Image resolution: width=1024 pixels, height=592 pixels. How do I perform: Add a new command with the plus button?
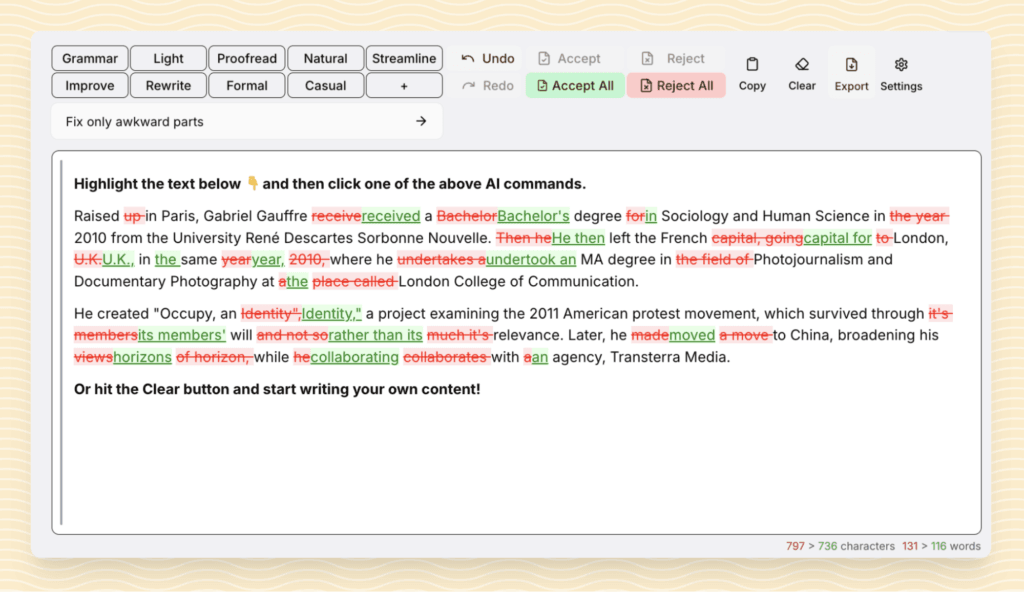coord(404,86)
